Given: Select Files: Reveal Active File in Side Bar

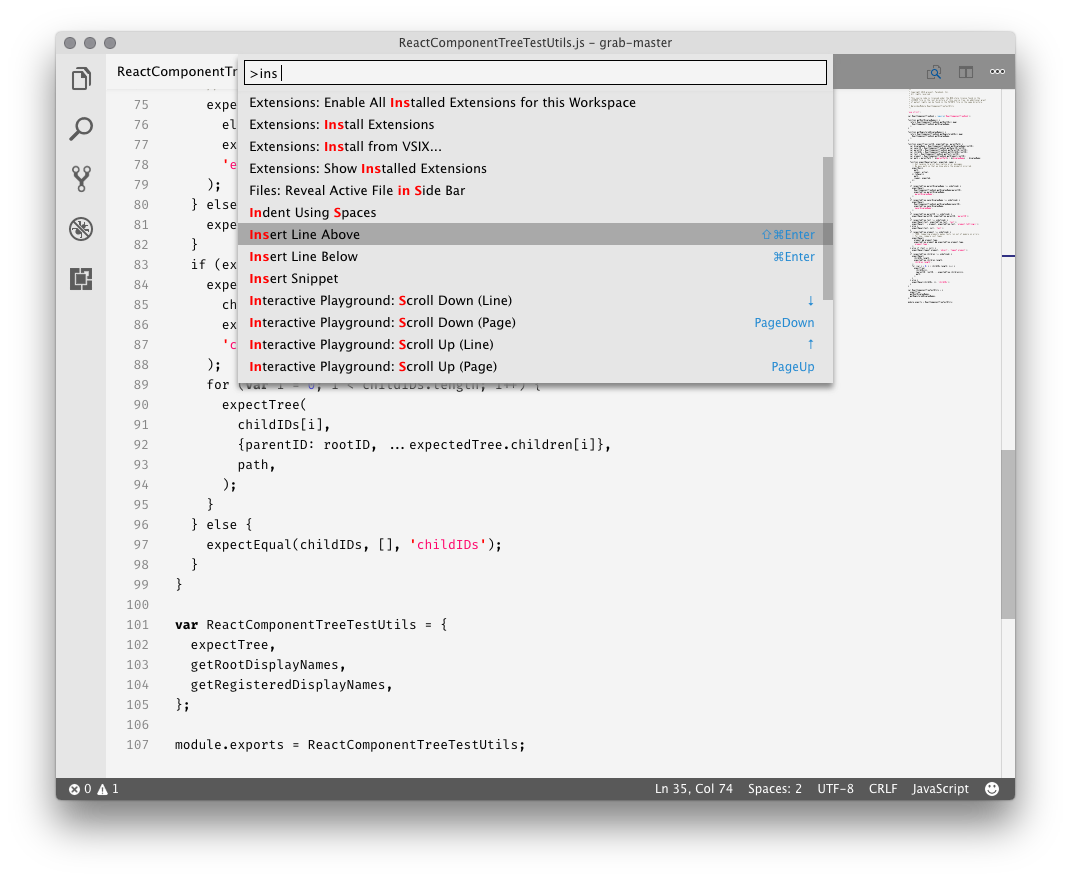Looking at the screenshot, I should point(530,190).
